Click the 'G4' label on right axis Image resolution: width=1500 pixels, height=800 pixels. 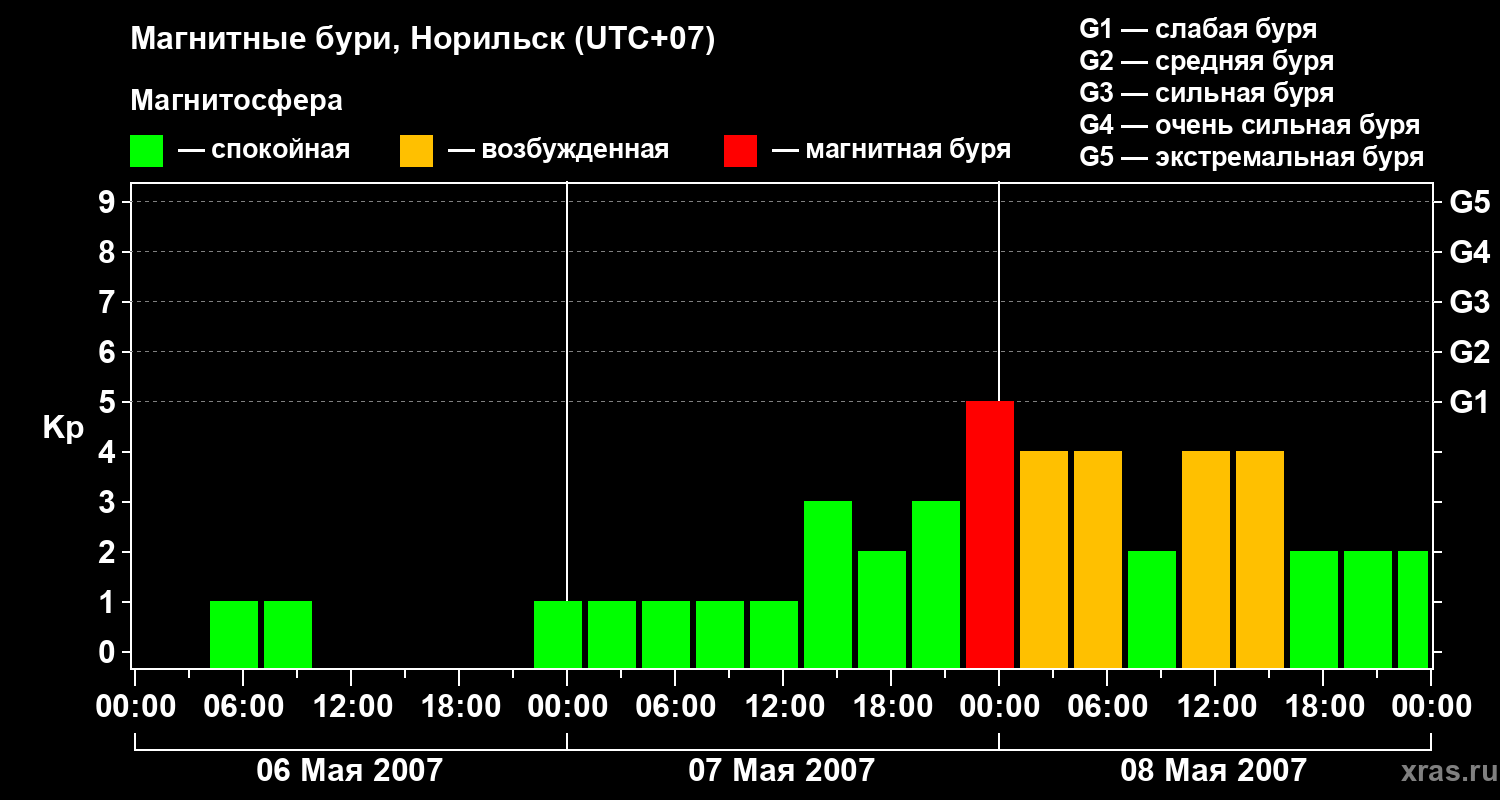coord(1470,252)
